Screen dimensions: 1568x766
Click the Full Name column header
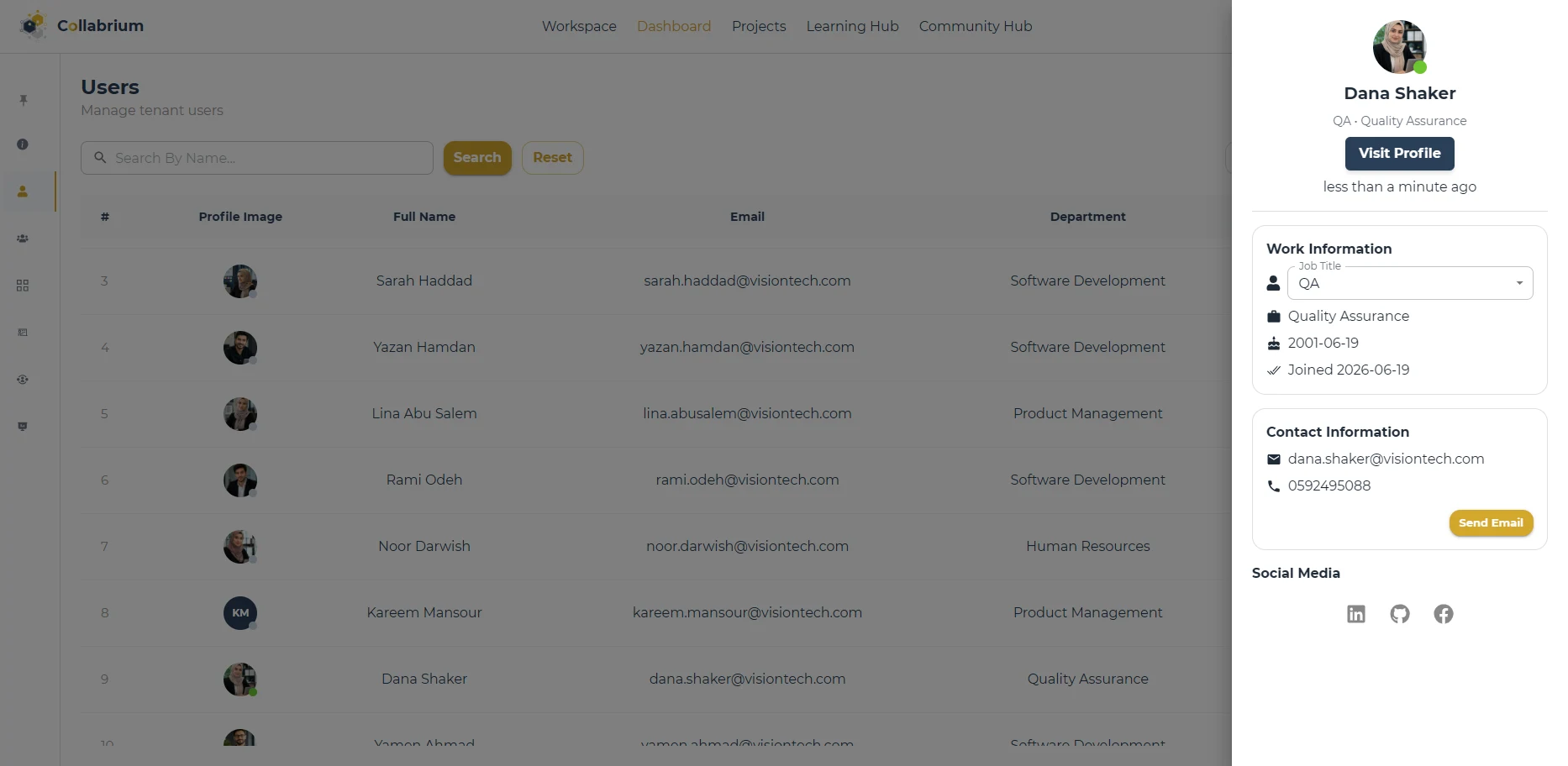click(x=424, y=217)
